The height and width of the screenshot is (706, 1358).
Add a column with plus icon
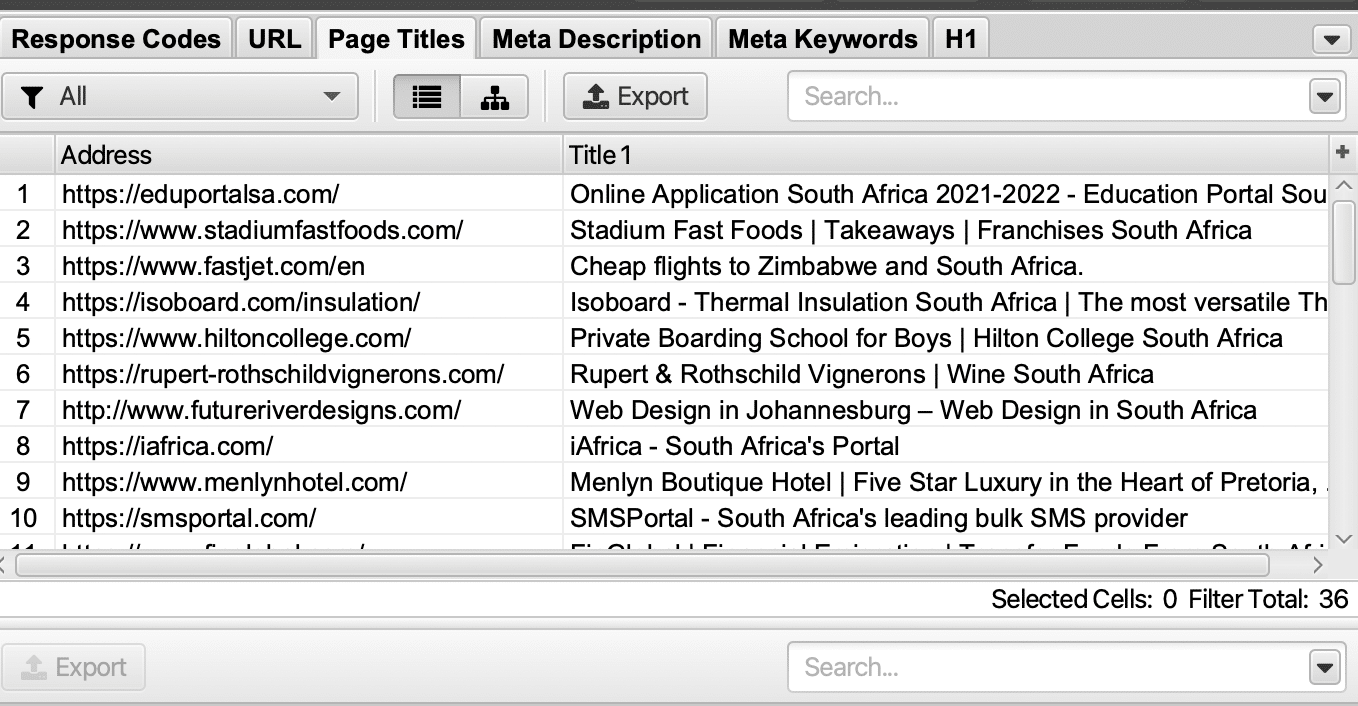(x=1342, y=153)
